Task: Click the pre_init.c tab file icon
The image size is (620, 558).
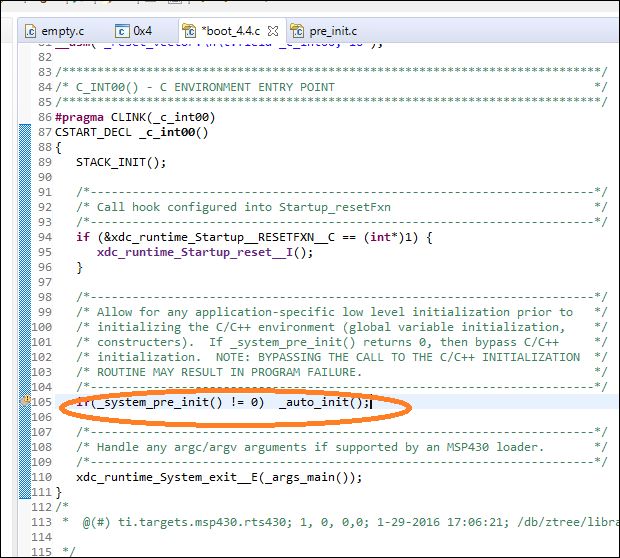Action: [x=297, y=31]
